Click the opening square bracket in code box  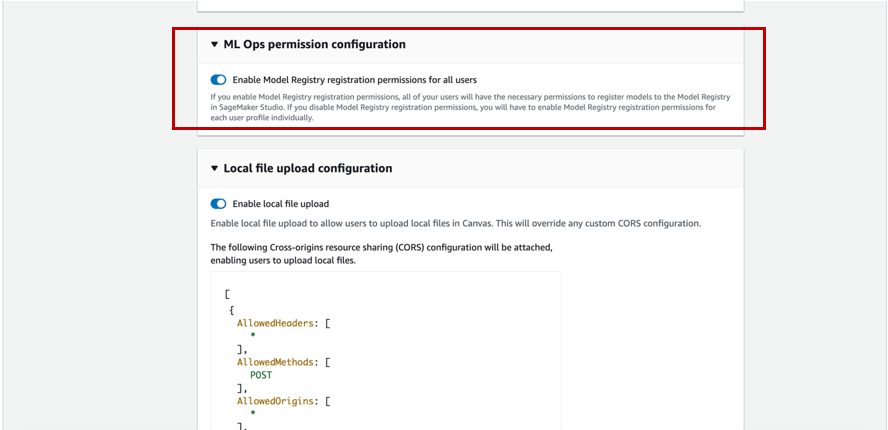[227, 295]
